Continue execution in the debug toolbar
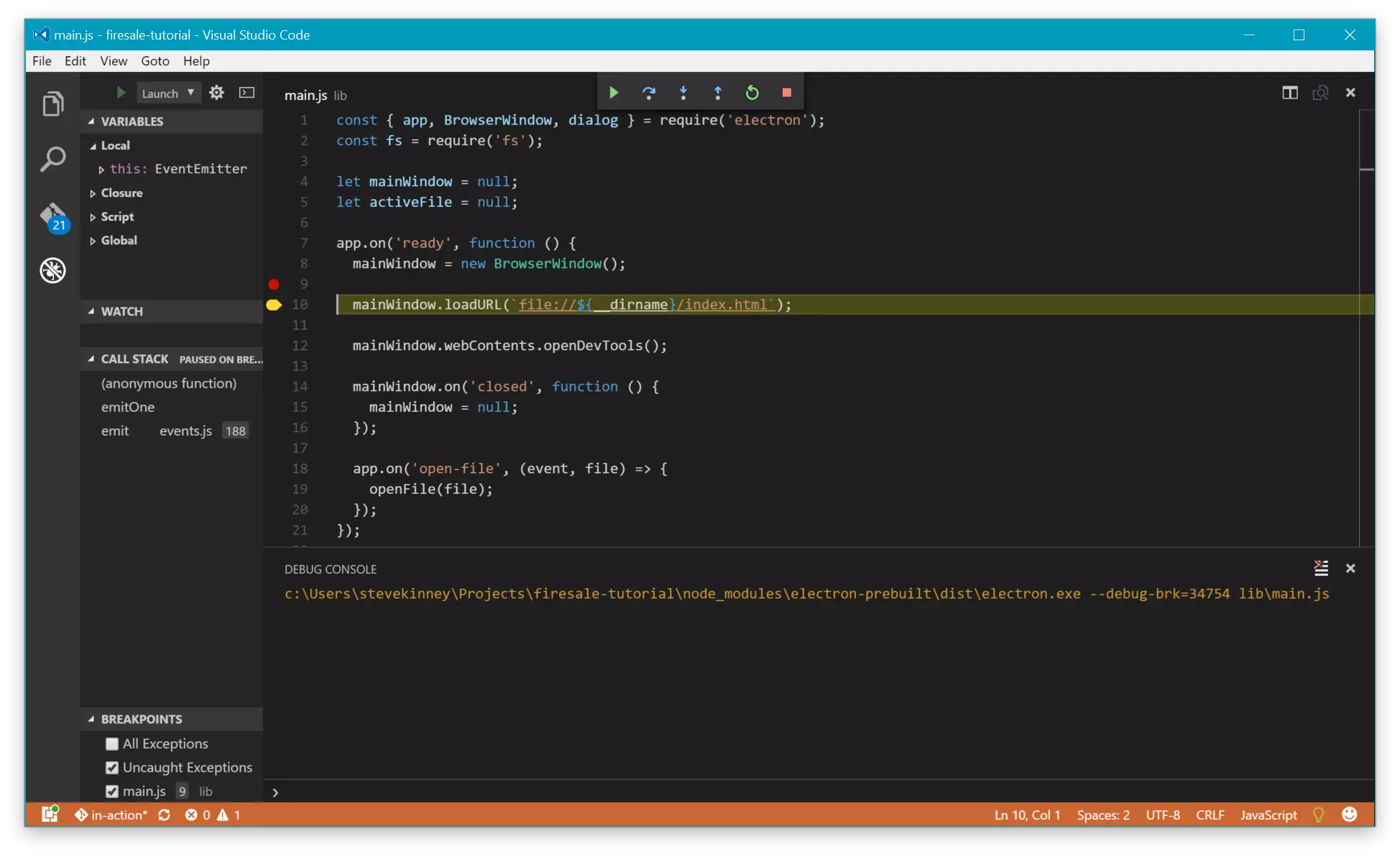This screenshot has width=1400, height=857. point(613,92)
